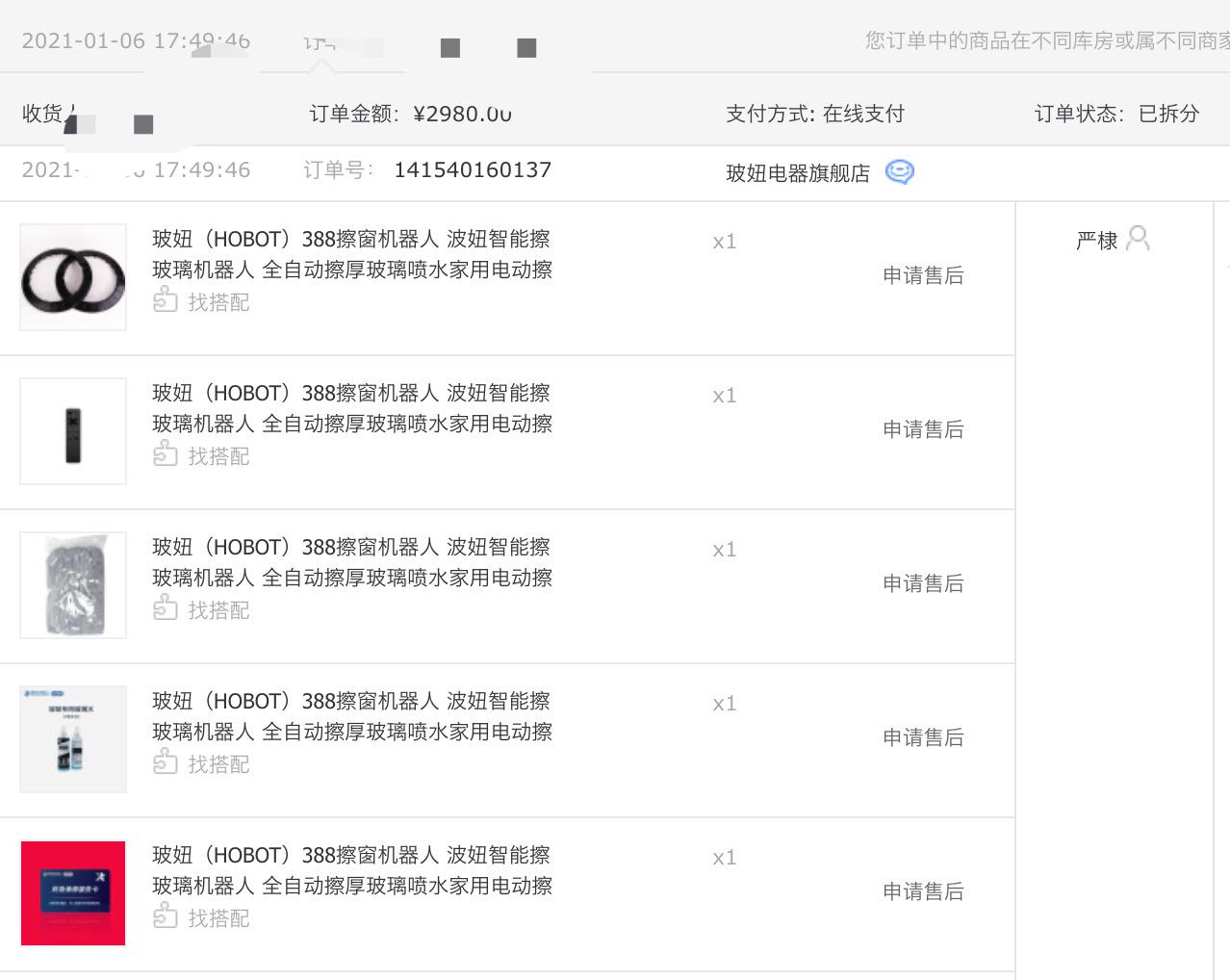Click 申请售后 for the red card item
The height and width of the screenshot is (980, 1230).
(922, 891)
